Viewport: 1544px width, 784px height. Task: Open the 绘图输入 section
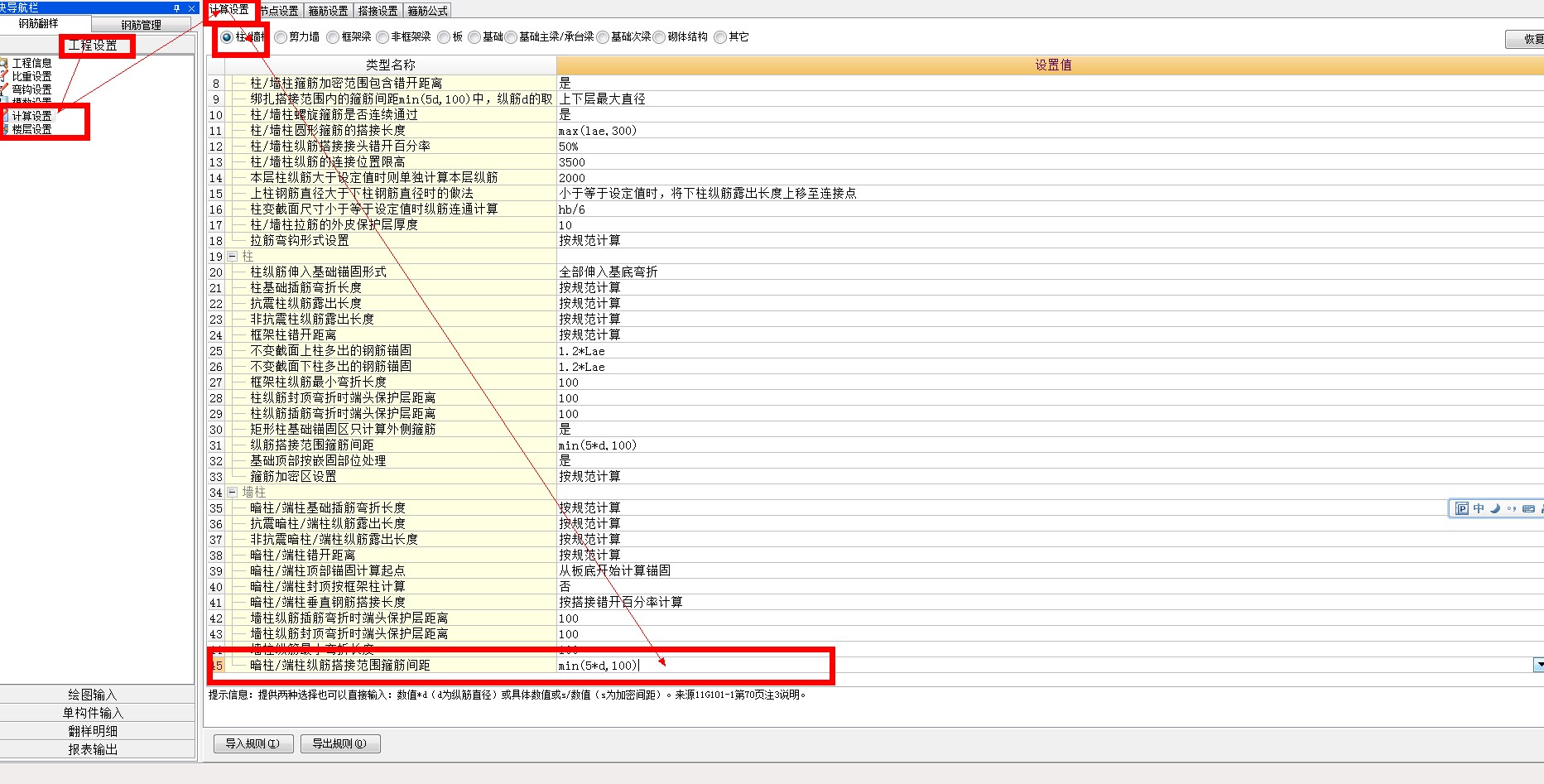[93, 695]
